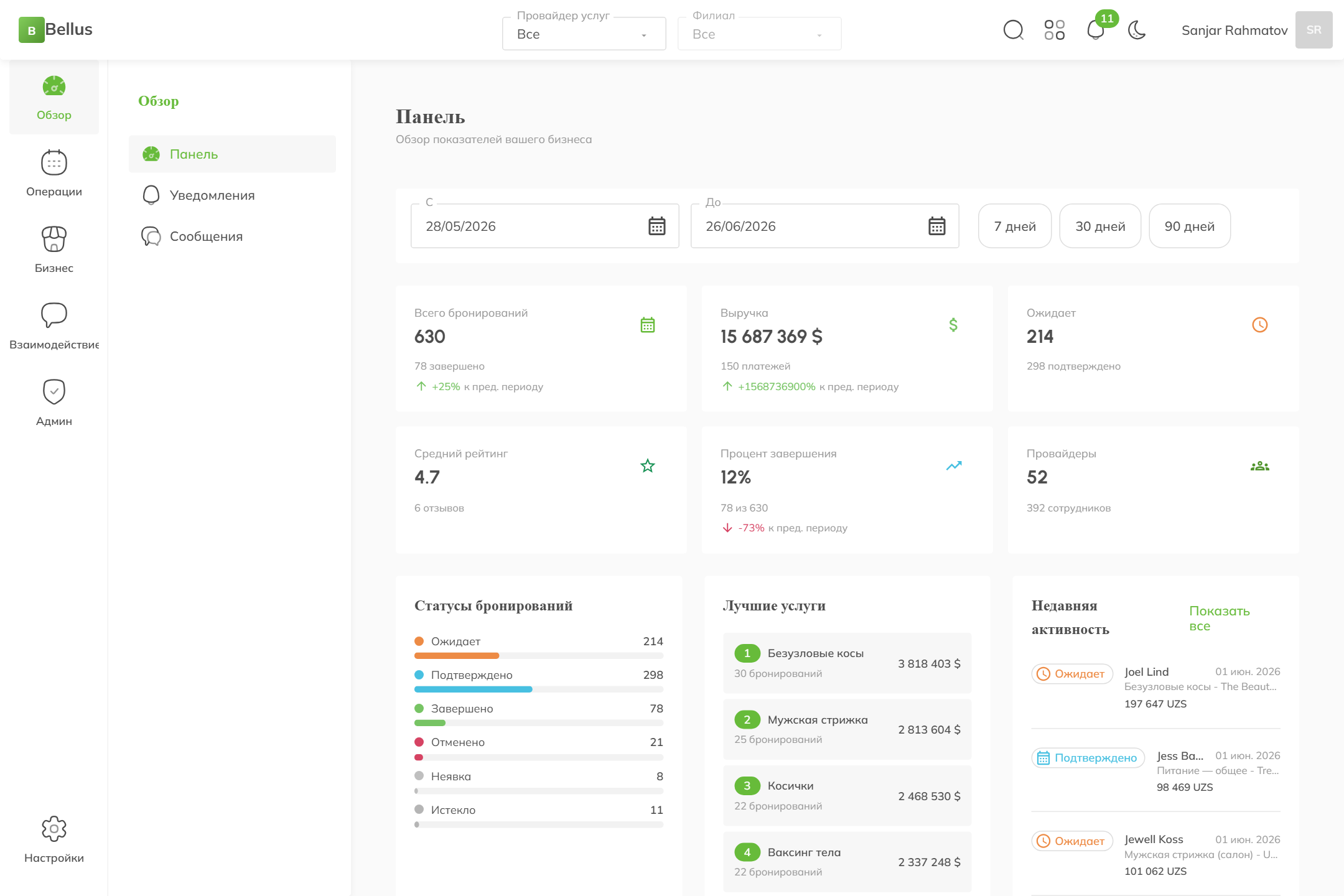
Task: Click the 15 687 369 $ revenue value
Action: point(771,337)
